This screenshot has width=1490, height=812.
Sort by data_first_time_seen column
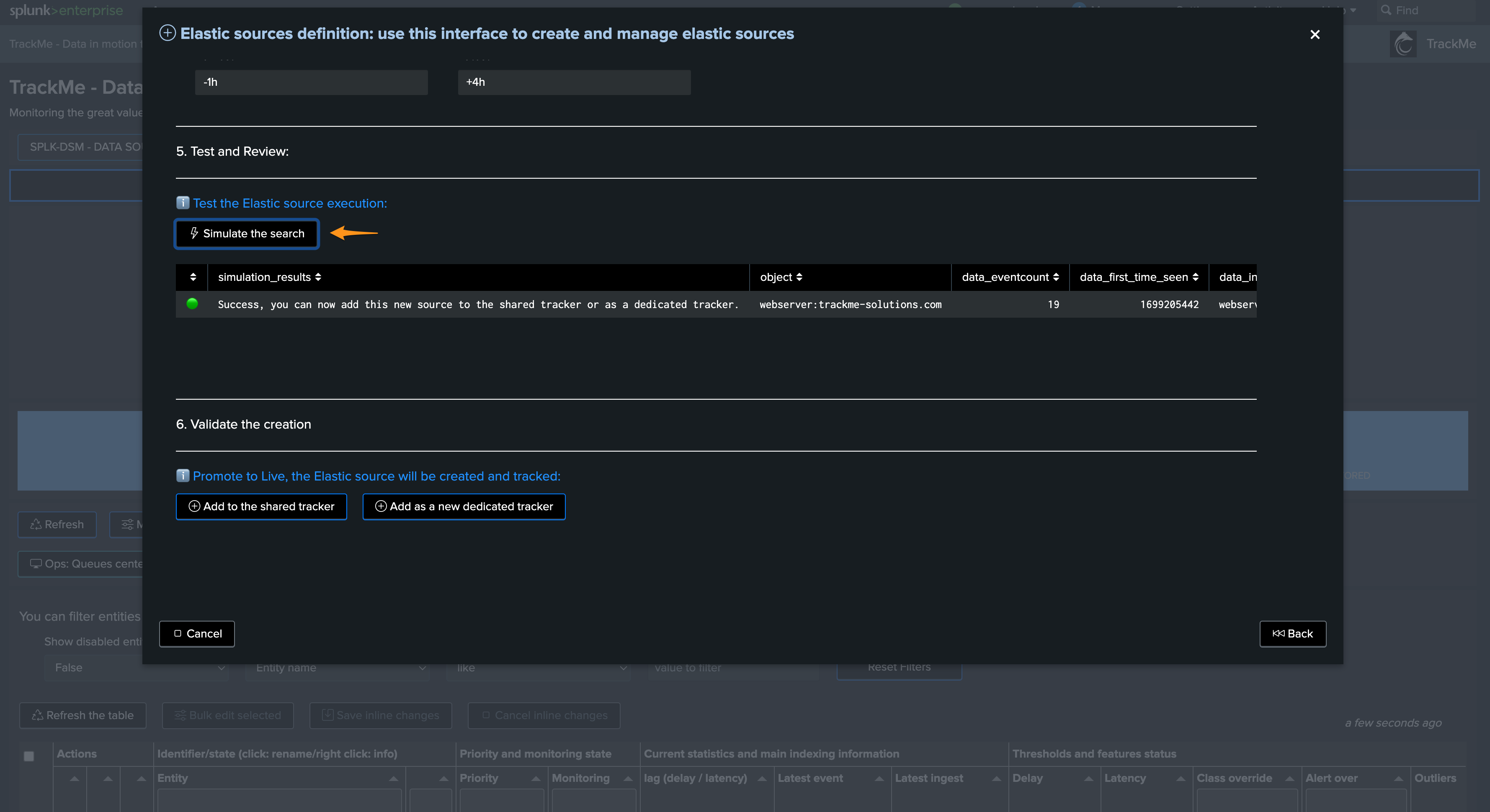(x=1139, y=277)
